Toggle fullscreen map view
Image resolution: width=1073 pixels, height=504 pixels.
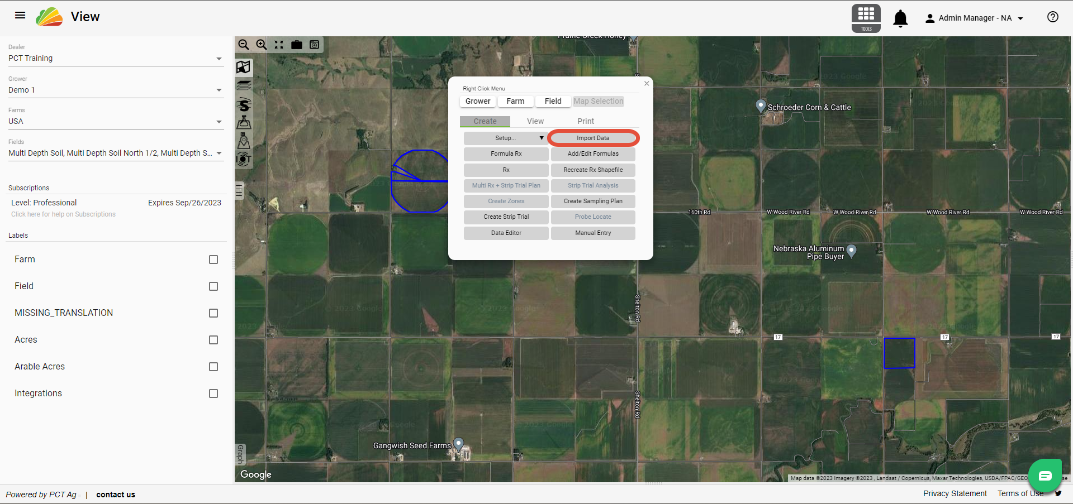pyautogui.click(x=279, y=44)
